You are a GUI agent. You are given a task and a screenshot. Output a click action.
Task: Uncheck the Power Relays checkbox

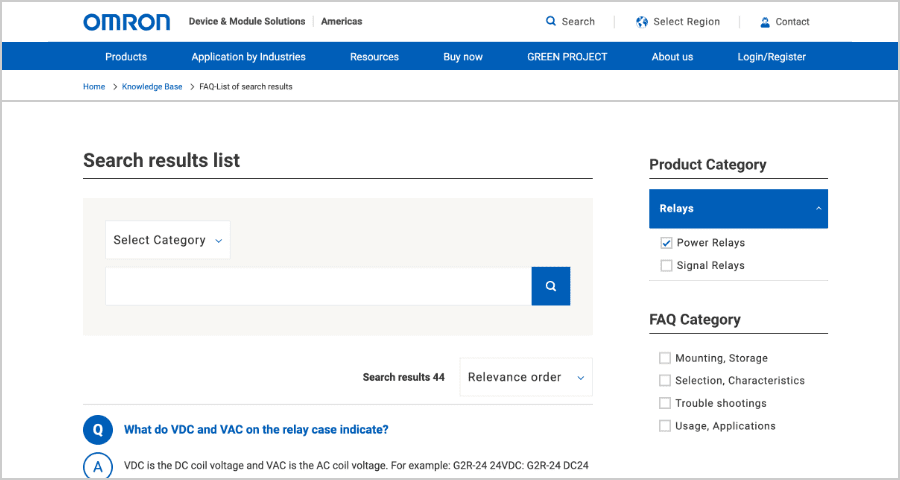tap(666, 243)
